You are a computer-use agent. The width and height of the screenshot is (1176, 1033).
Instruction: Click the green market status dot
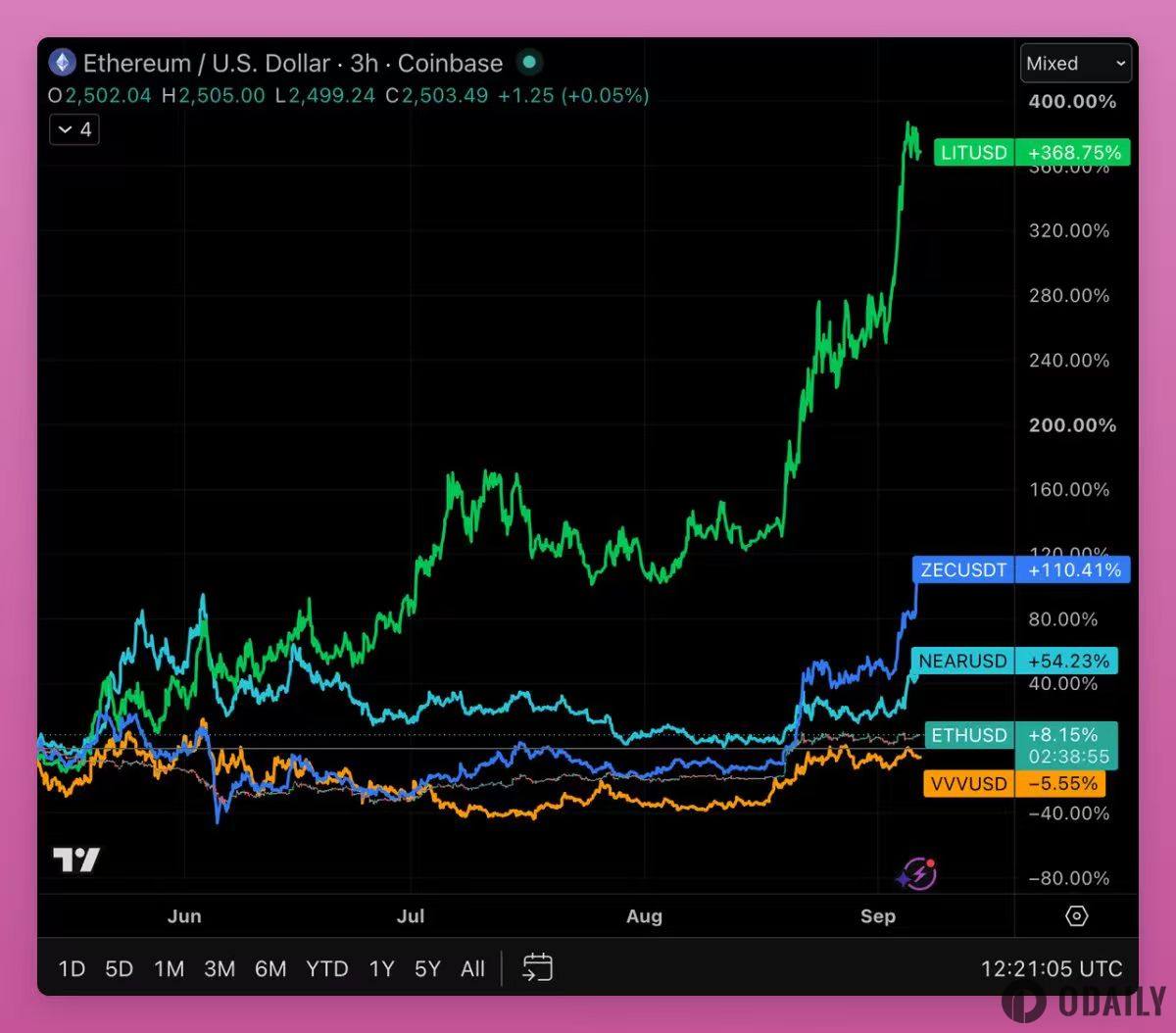pos(529,63)
